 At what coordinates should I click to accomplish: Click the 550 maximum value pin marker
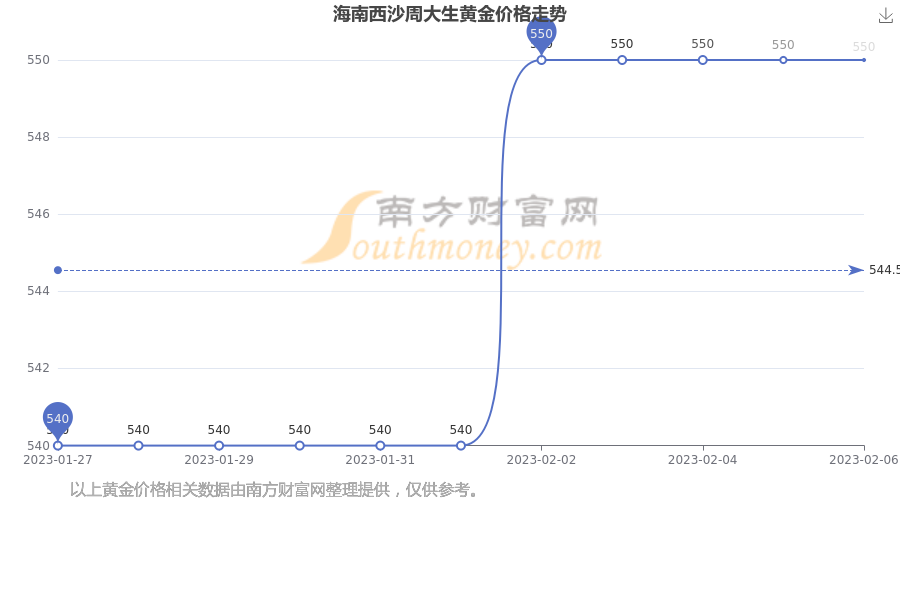541,35
